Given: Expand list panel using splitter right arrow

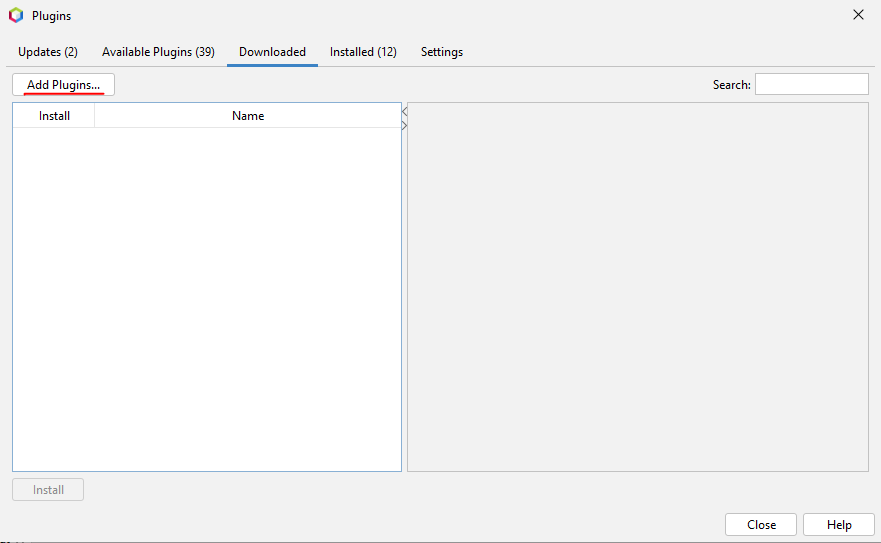Looking at the screenshot, I should click(x=404, y=125).
